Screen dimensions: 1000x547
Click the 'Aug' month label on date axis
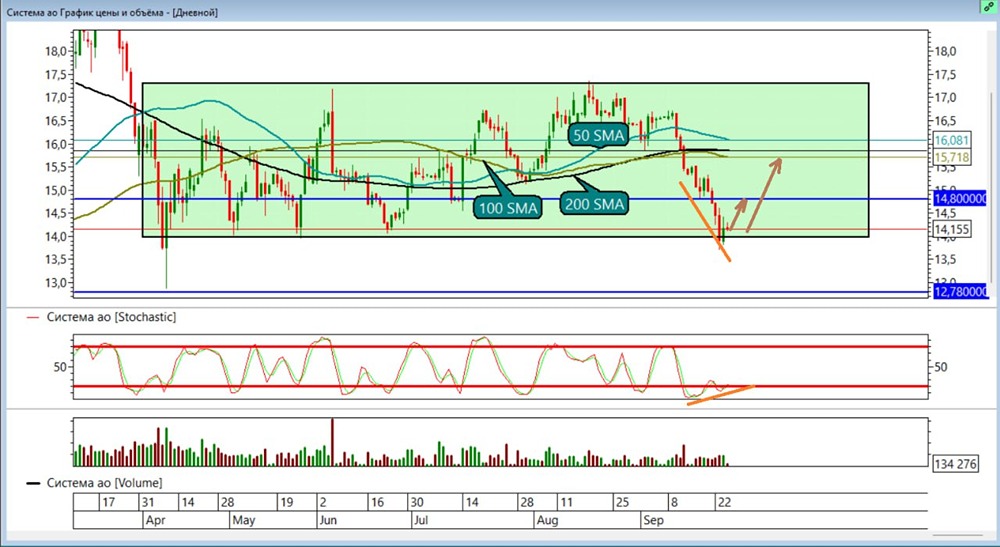[547, 520]
